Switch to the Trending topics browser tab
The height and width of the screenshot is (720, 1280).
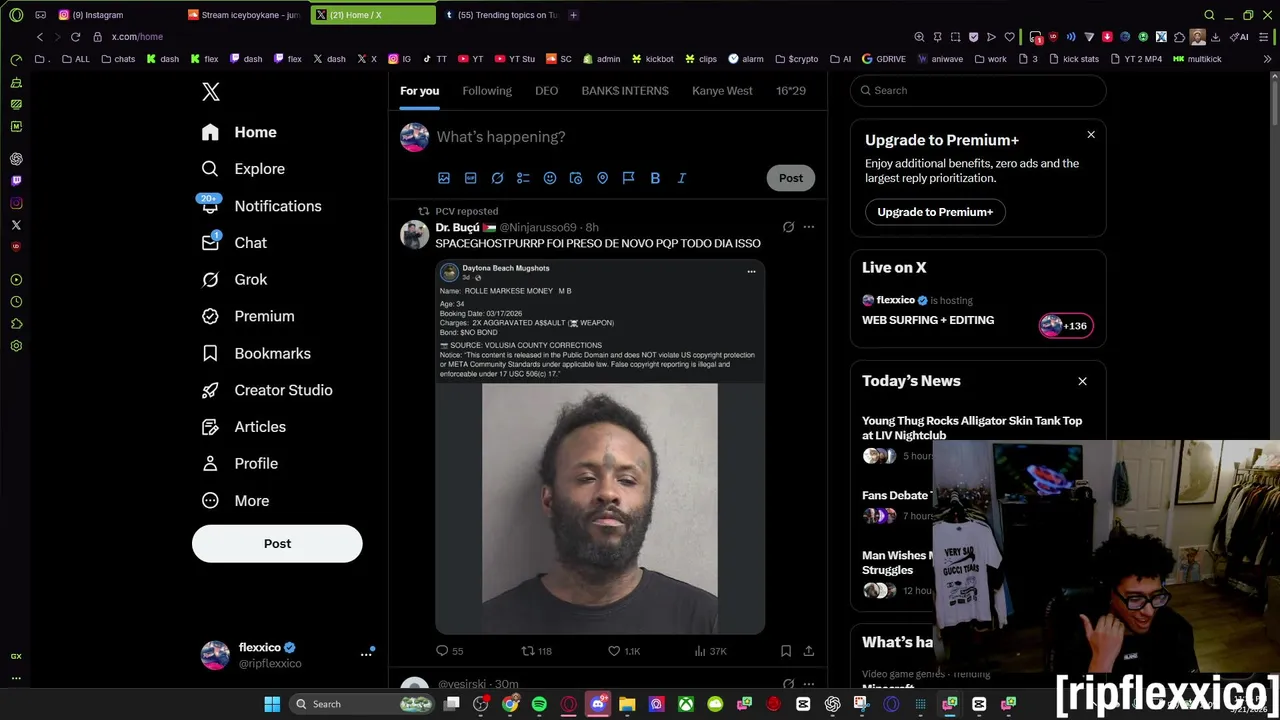point(501,15)
